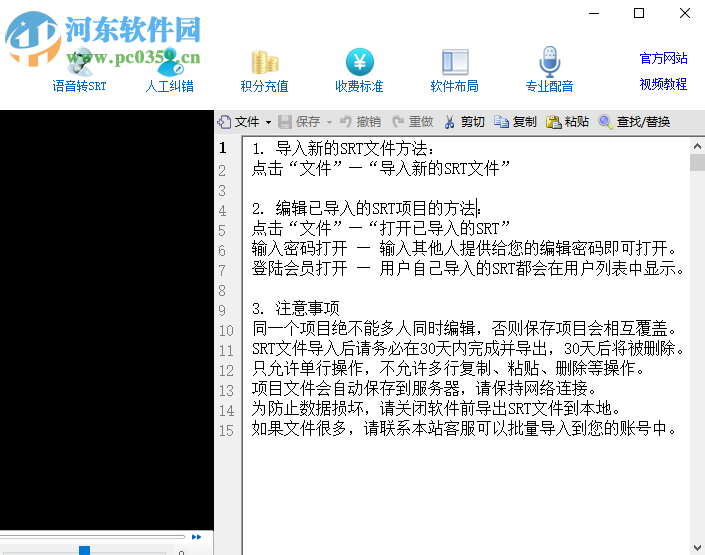Open the 文件 menu in editor toolbar
Image resolution: width=705 pixels, height=555 pixels.
click(239, 122)
